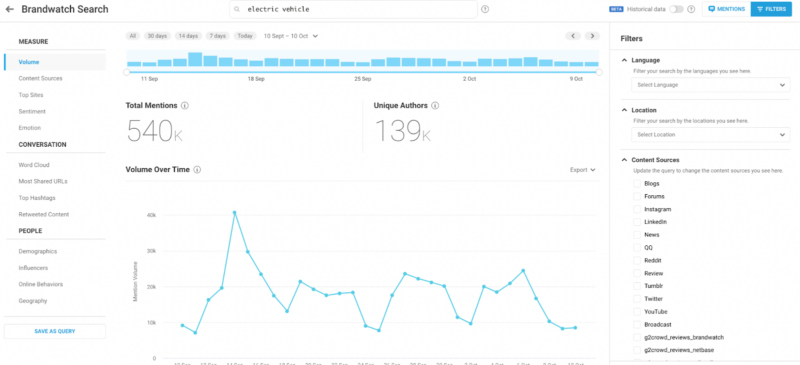Viewport: 800px width, 365px height.
Task: Check the Twitter content source
Action: (637, 299)
